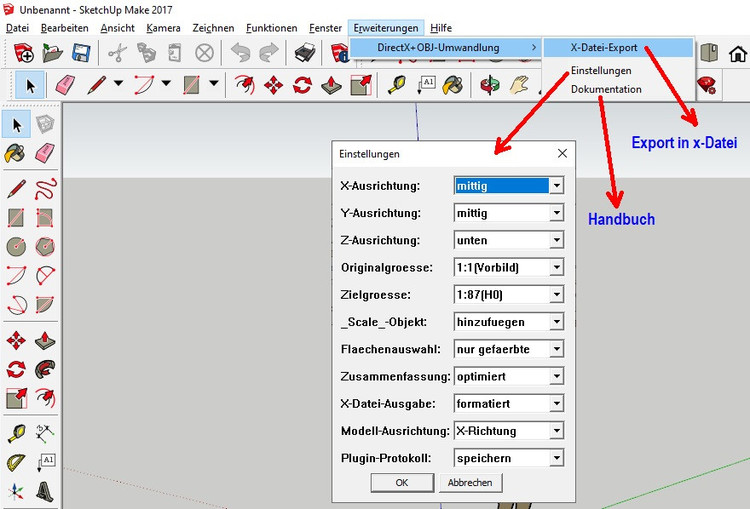Select the Tape Measure tool in the top toolbar

(397, 85)
